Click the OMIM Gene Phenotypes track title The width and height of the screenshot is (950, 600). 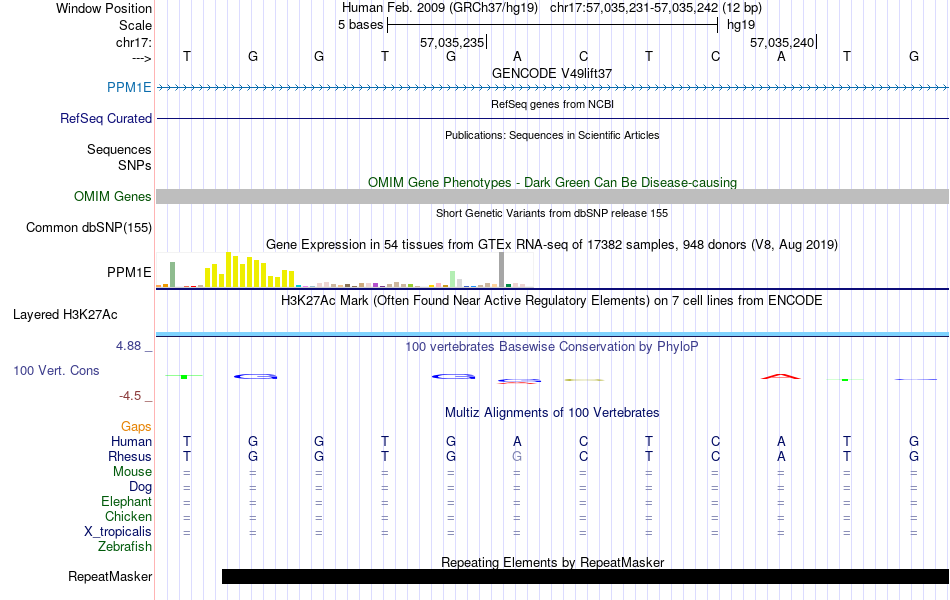(552, 182)
